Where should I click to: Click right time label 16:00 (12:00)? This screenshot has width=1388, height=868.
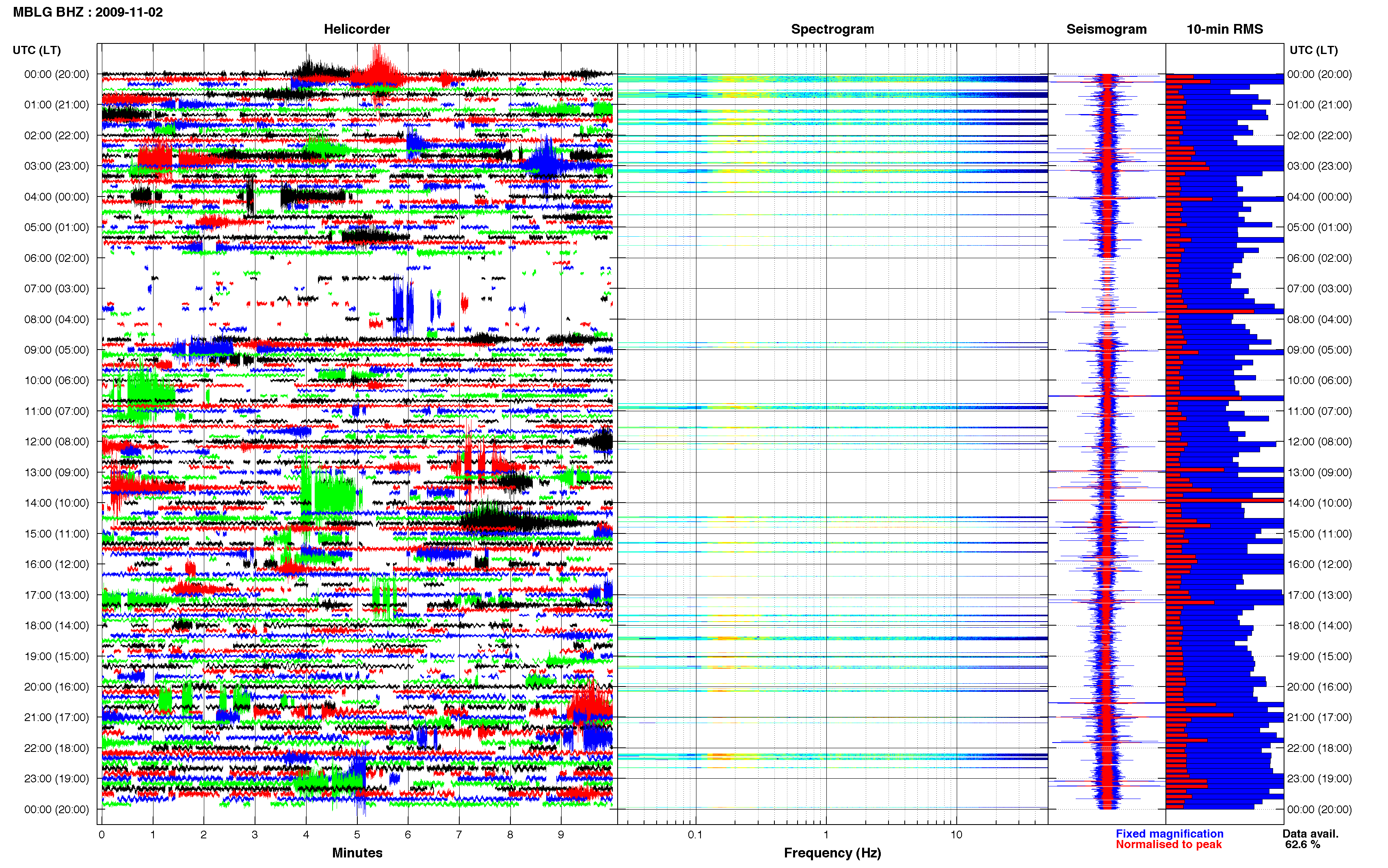click(x=1319, y=564)
